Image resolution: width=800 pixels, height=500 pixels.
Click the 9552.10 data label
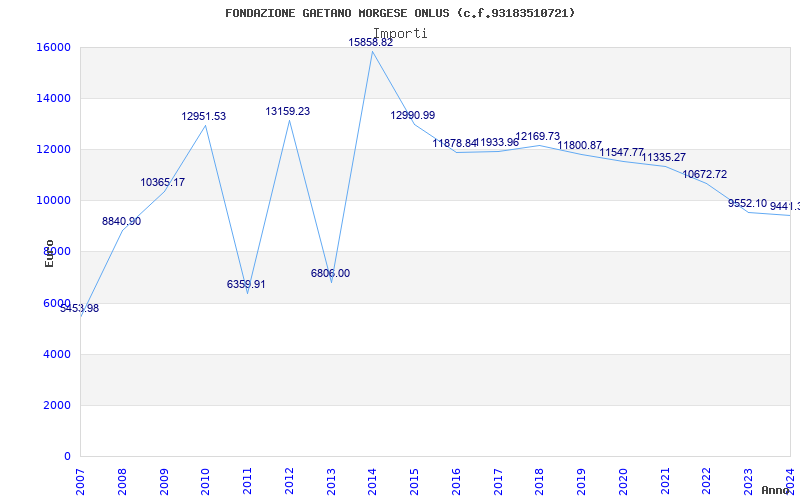coord(747,203)
